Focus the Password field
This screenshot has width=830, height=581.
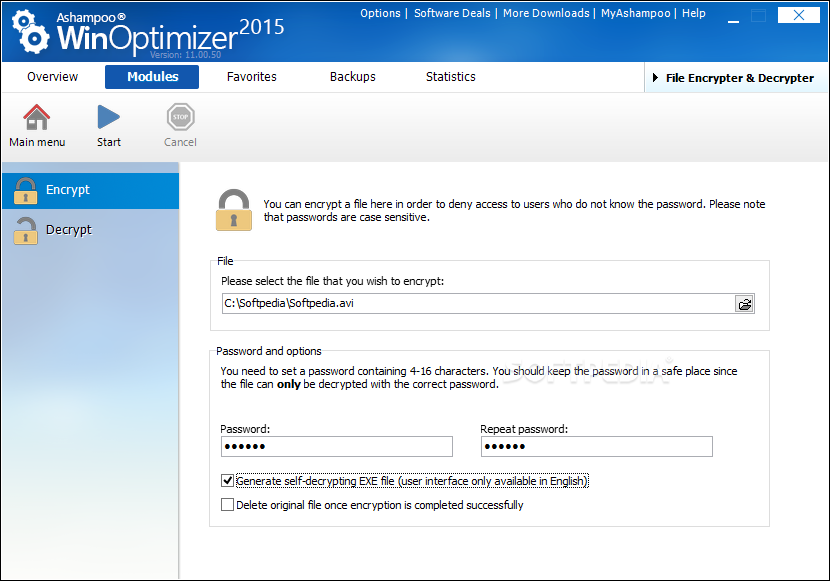pos(337,447)
